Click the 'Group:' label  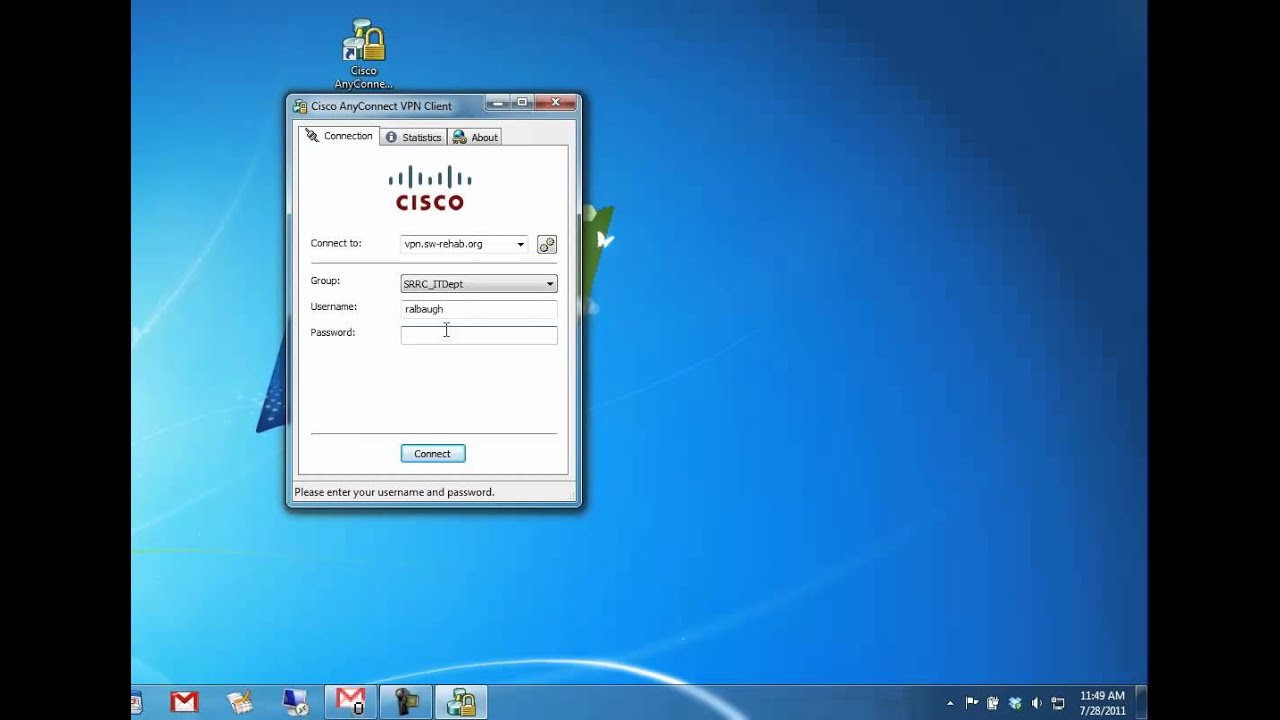pos(325,281)
